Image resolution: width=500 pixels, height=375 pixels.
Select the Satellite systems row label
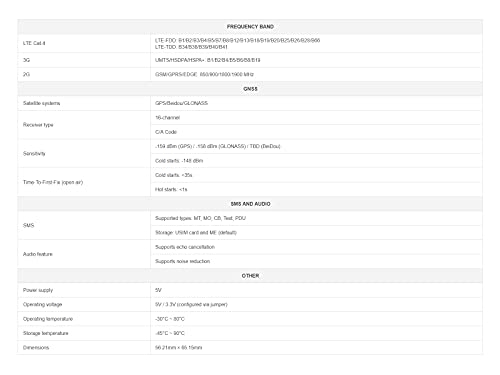pyautogui.click(x=41, y=103)
